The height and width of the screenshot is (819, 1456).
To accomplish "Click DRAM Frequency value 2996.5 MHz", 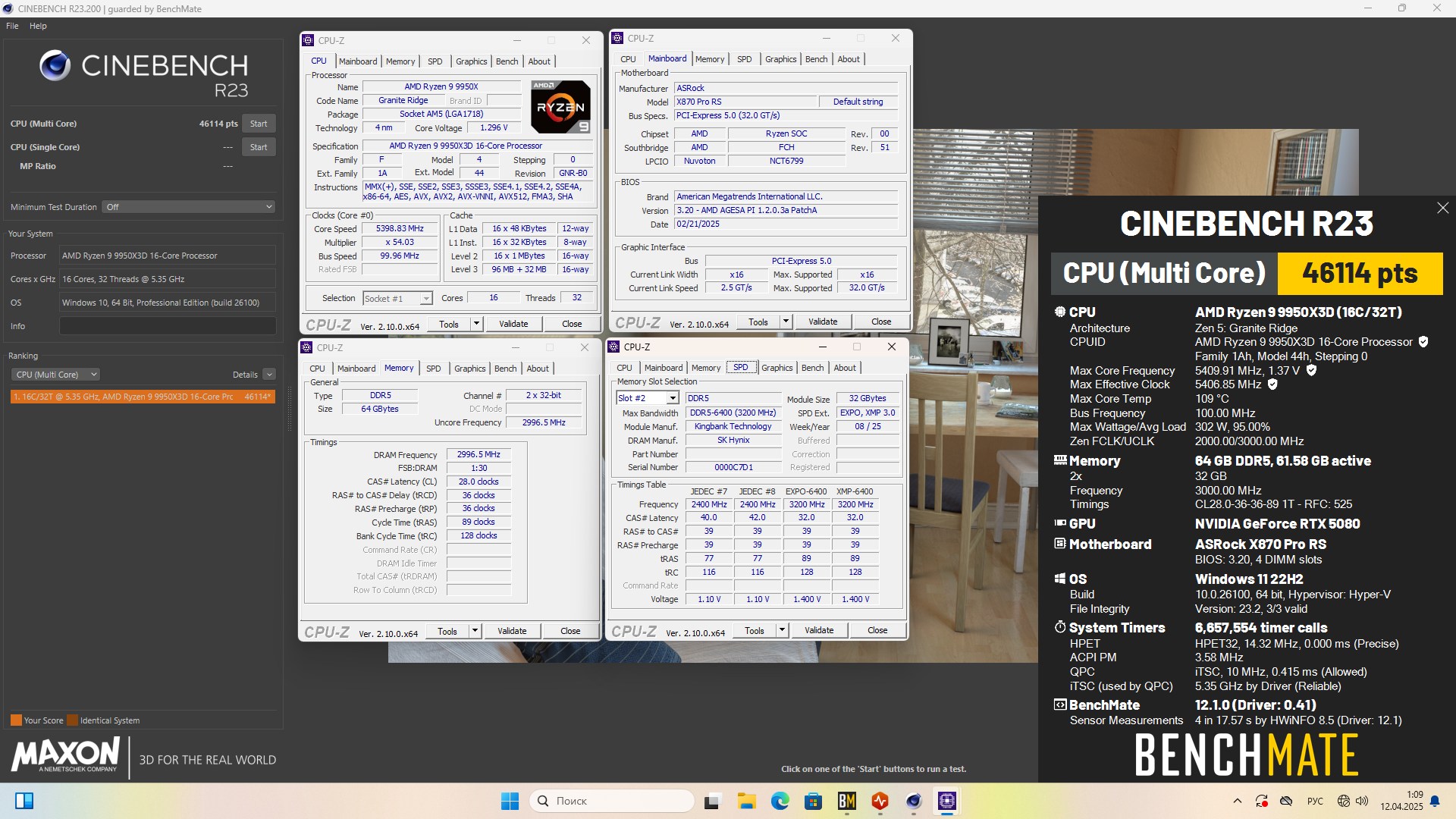I will (x=479, y=454).
